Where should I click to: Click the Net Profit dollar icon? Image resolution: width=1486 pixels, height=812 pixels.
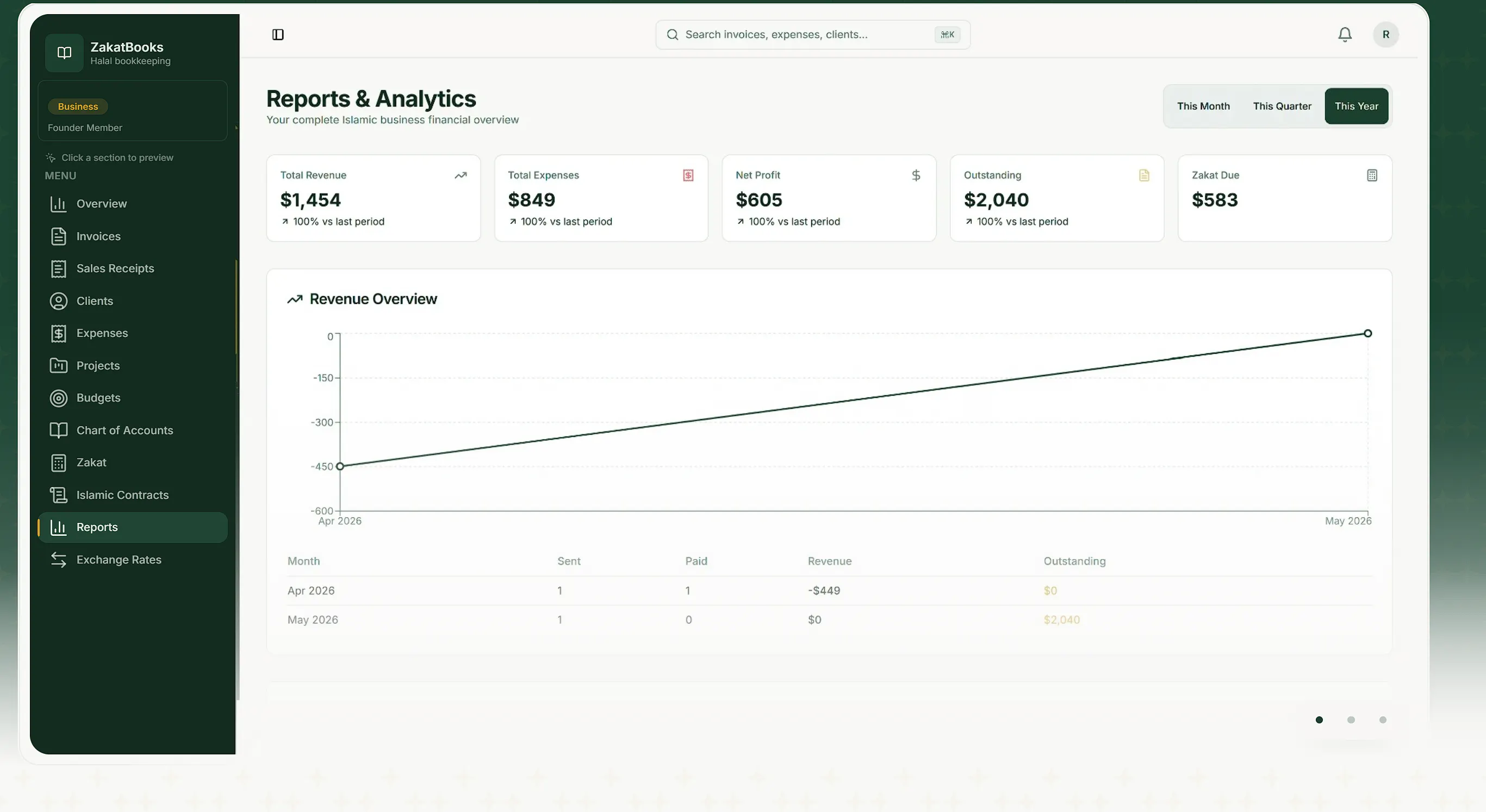(x=916, y=176)
